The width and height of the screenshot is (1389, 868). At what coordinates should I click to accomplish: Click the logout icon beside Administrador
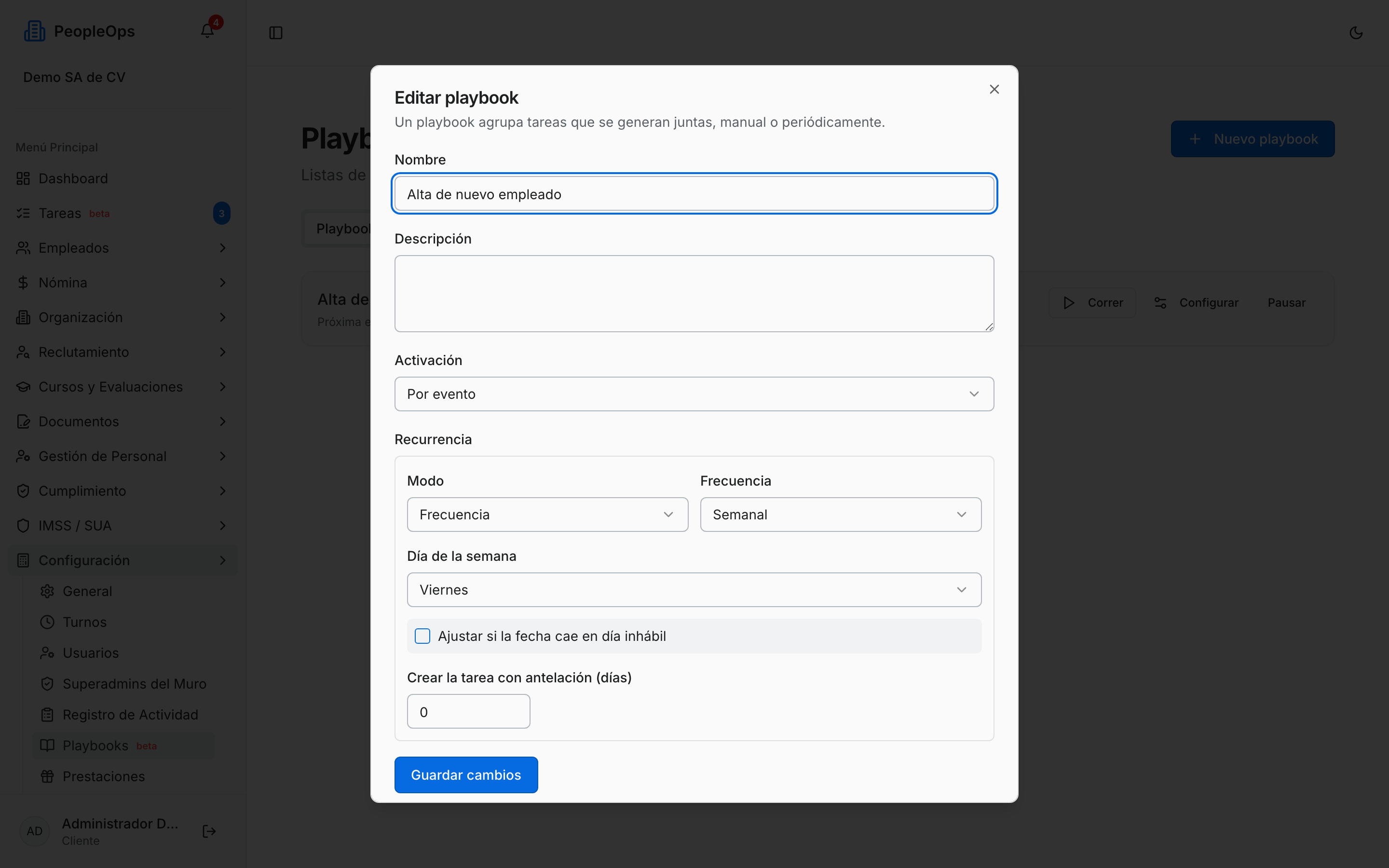point(209,831)
